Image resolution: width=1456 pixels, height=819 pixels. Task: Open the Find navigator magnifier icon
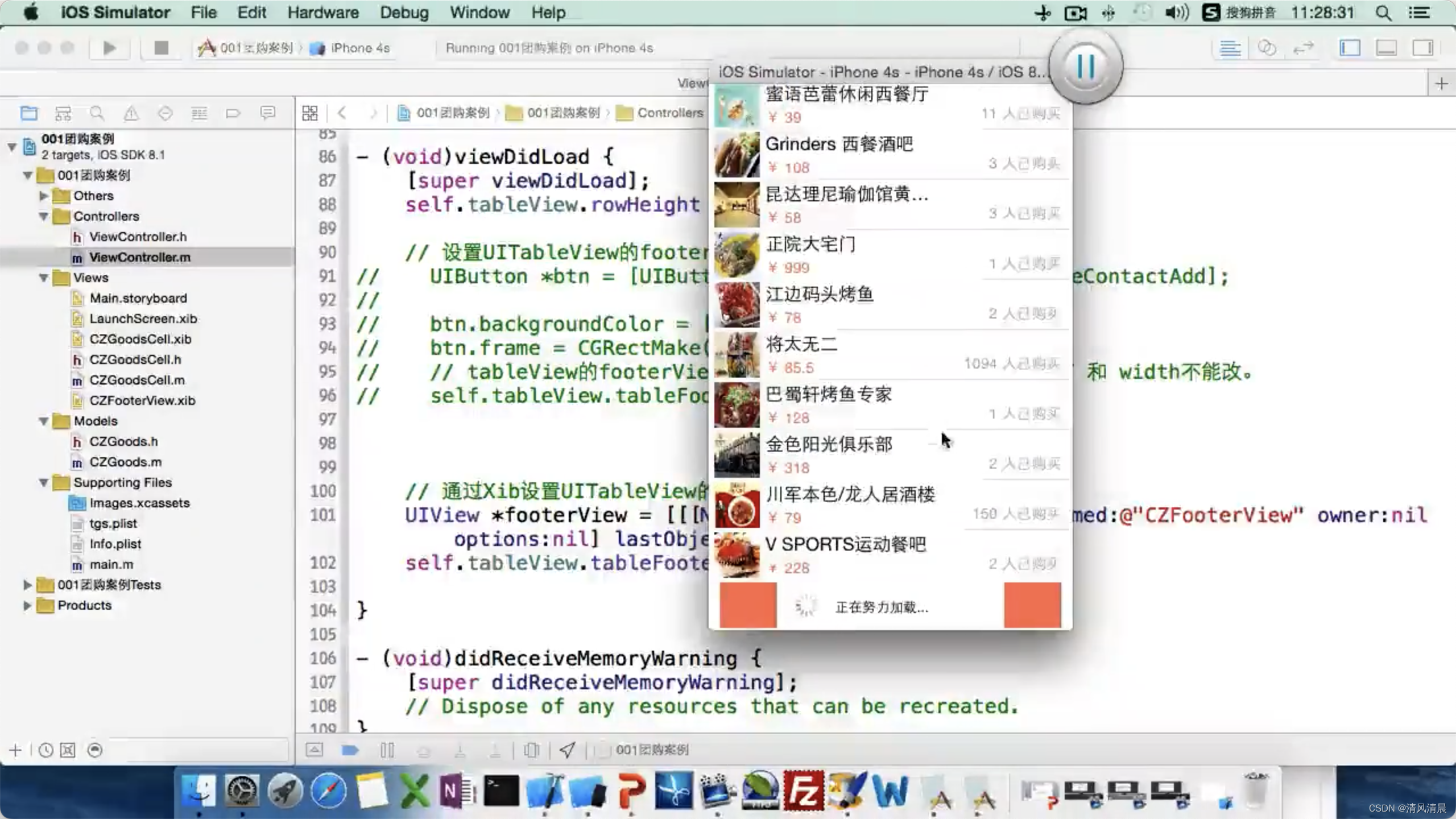[97, 113]
